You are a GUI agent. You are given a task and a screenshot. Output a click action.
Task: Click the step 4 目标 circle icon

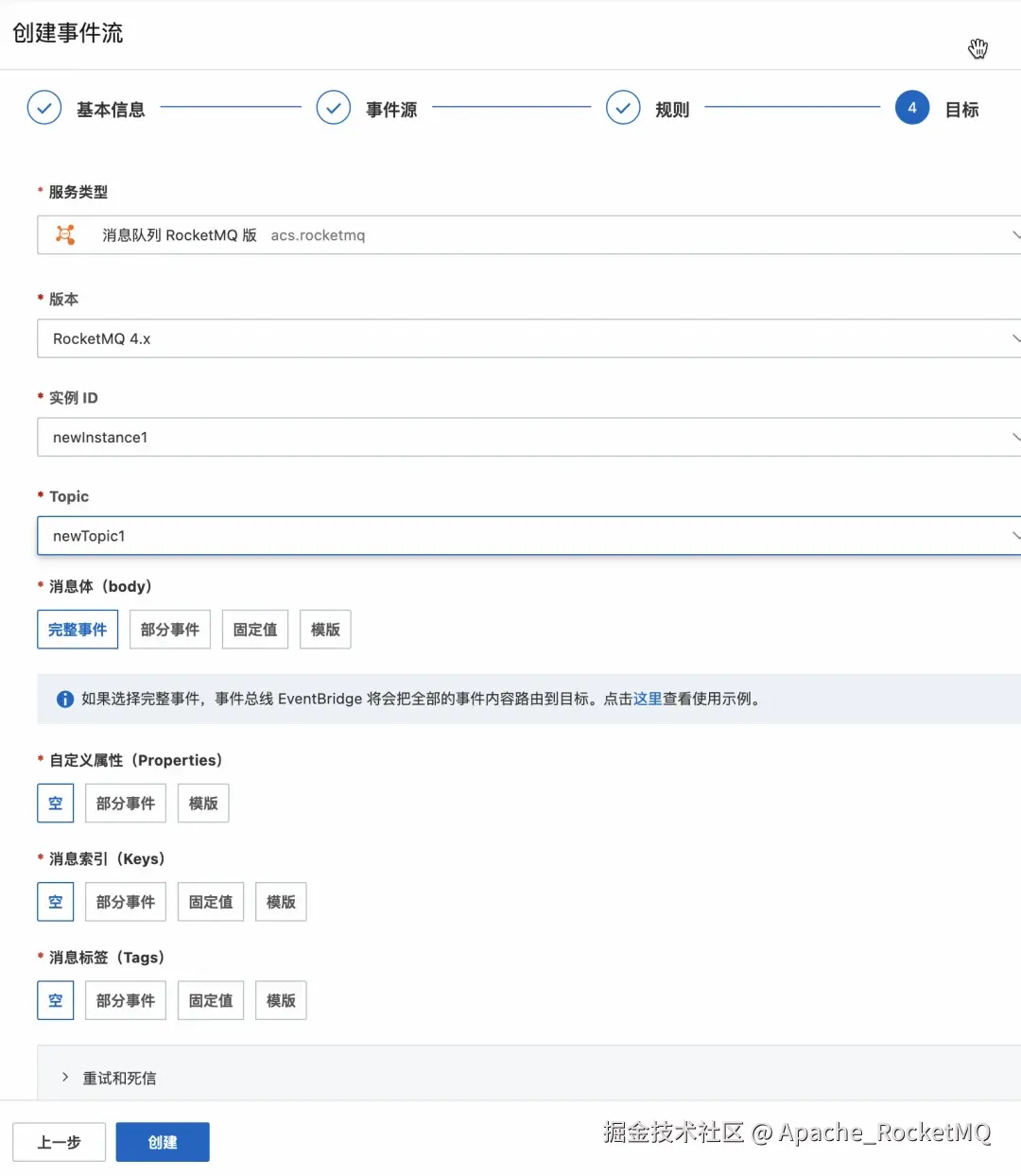tap(912, 109)
